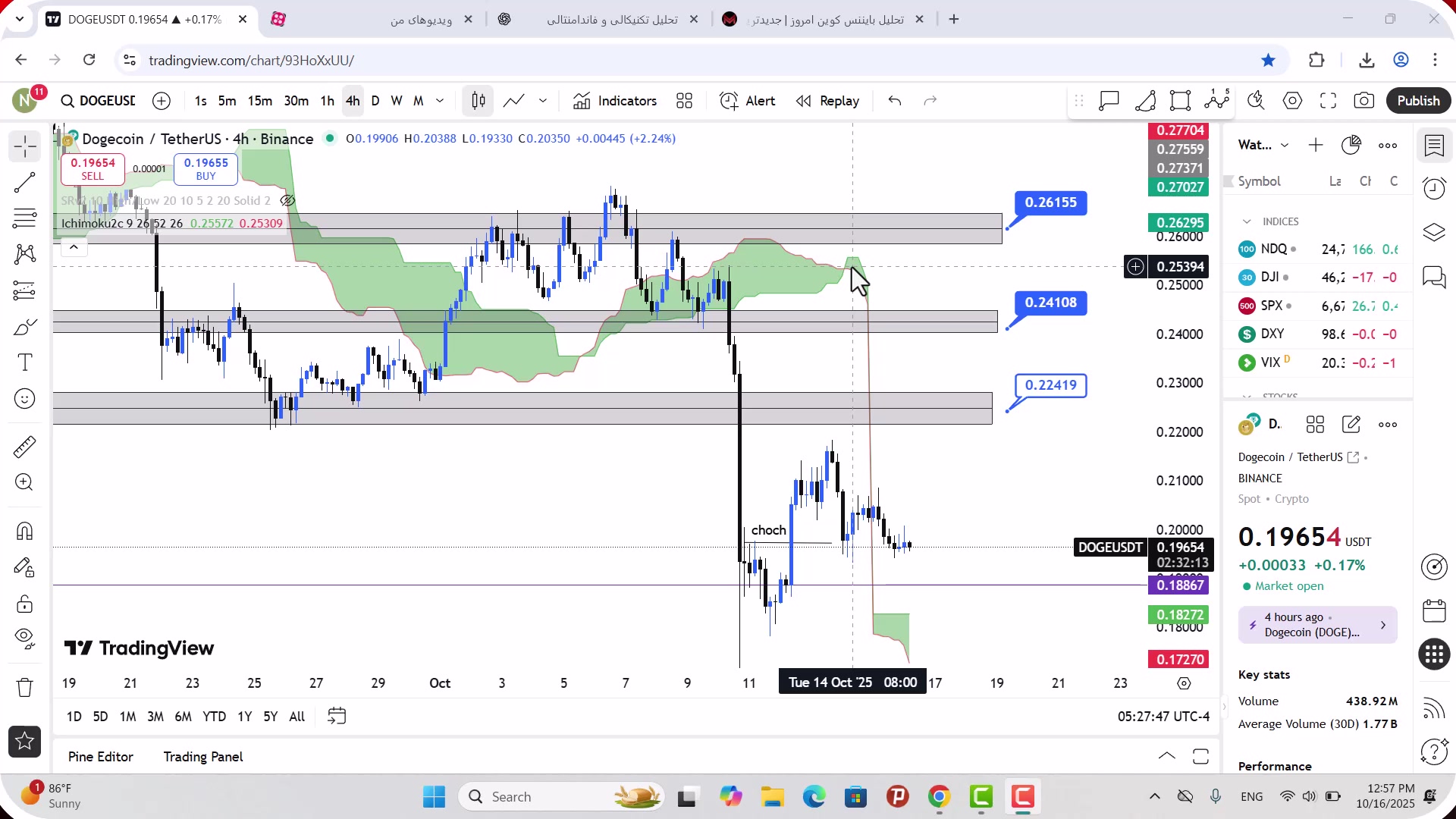
Task: Open the chats panel
Action: (1434, 277)
